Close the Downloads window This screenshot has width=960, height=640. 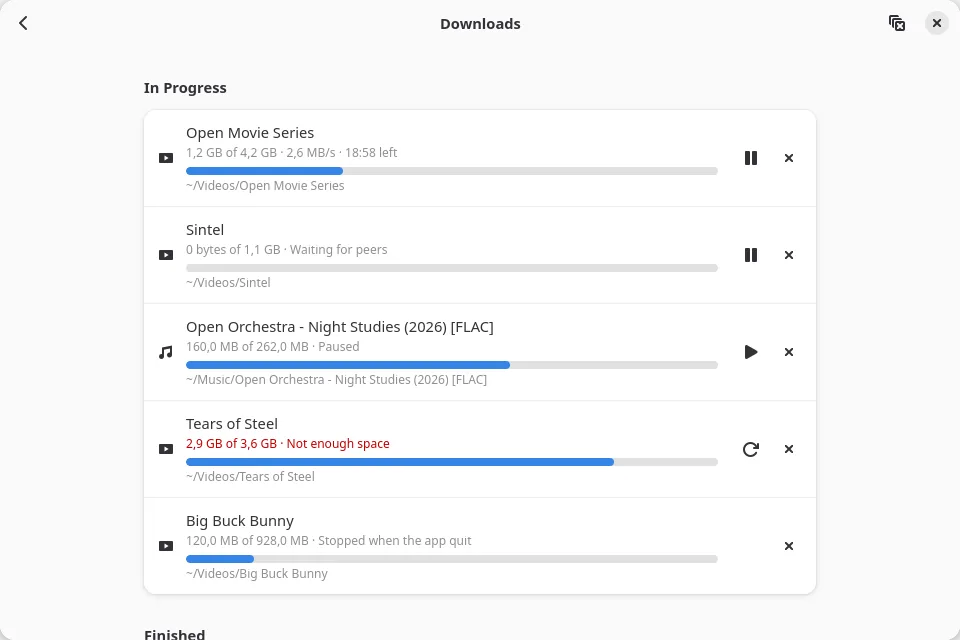pyautogui.click(x=937, y=23)
